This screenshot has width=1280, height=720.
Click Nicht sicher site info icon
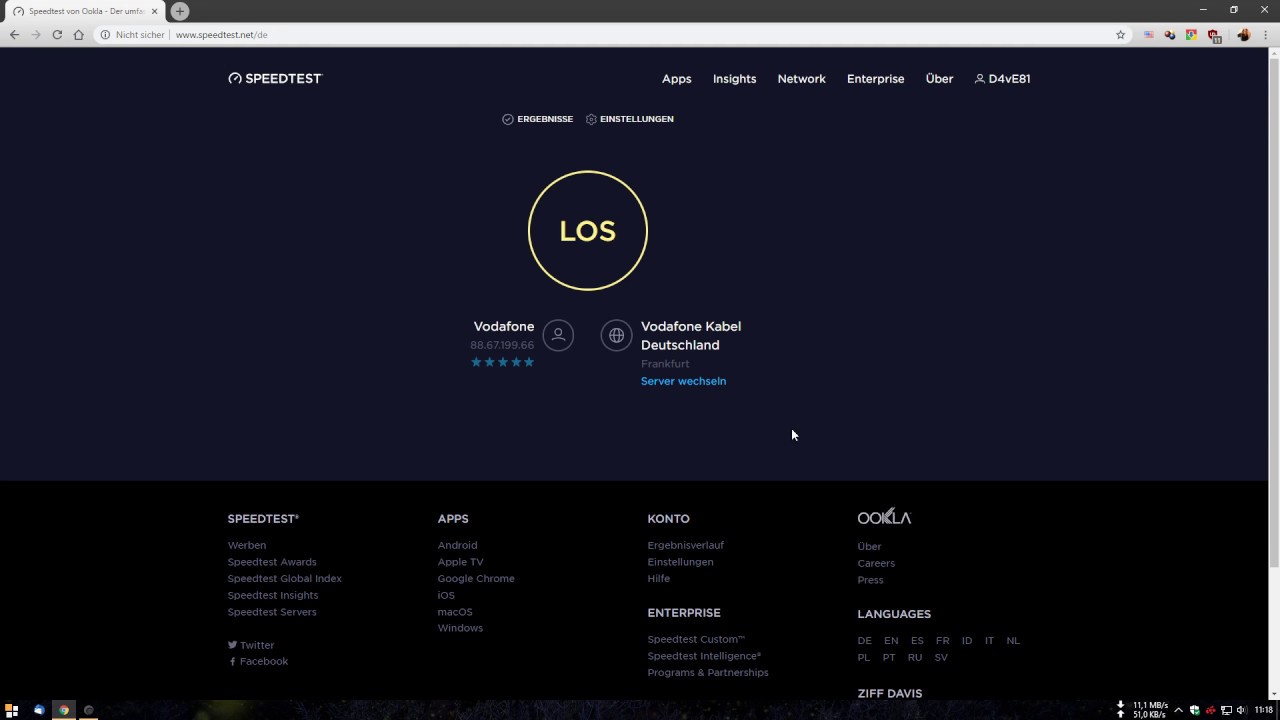click(105, 34)
